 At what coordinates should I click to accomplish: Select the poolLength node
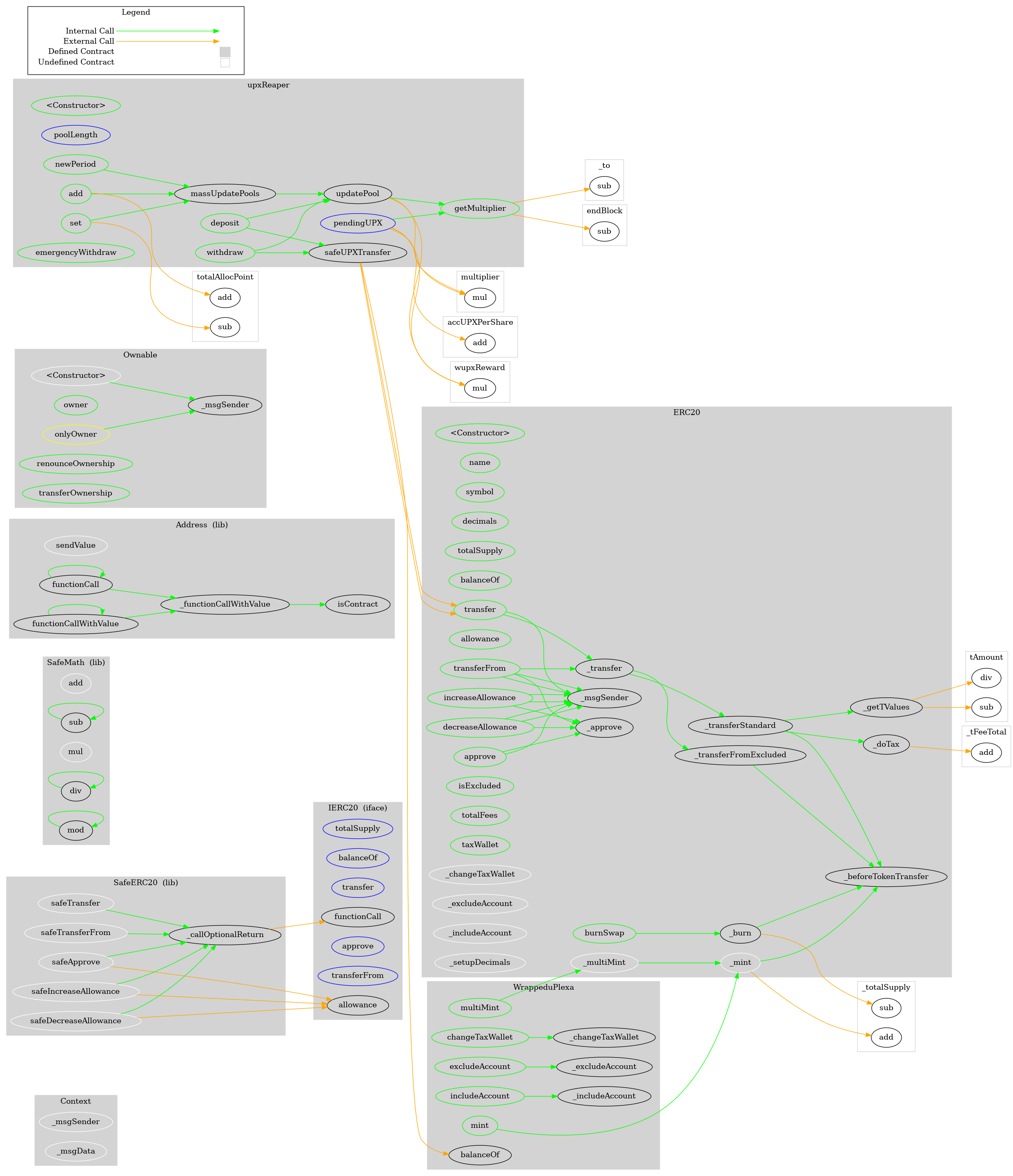(x=76, y=135)
